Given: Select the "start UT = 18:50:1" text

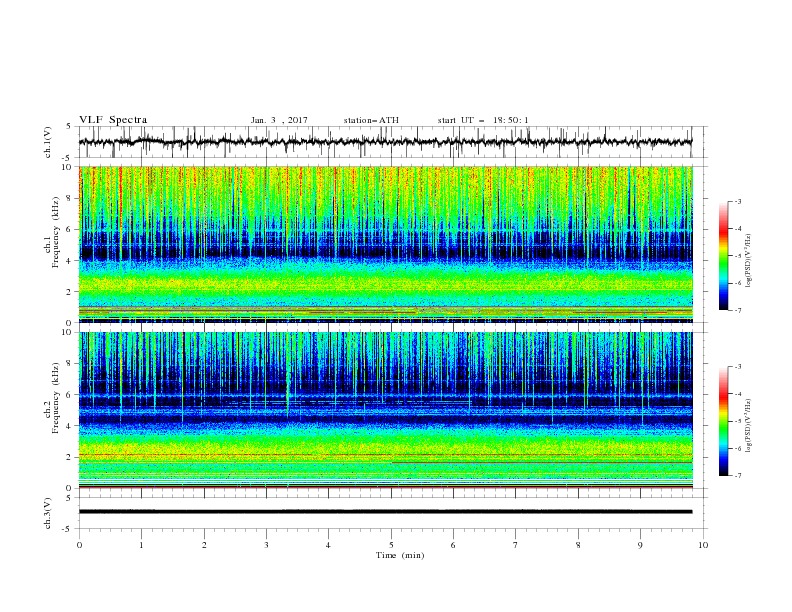Looking at the screenshot, I should tap(483, 120).
